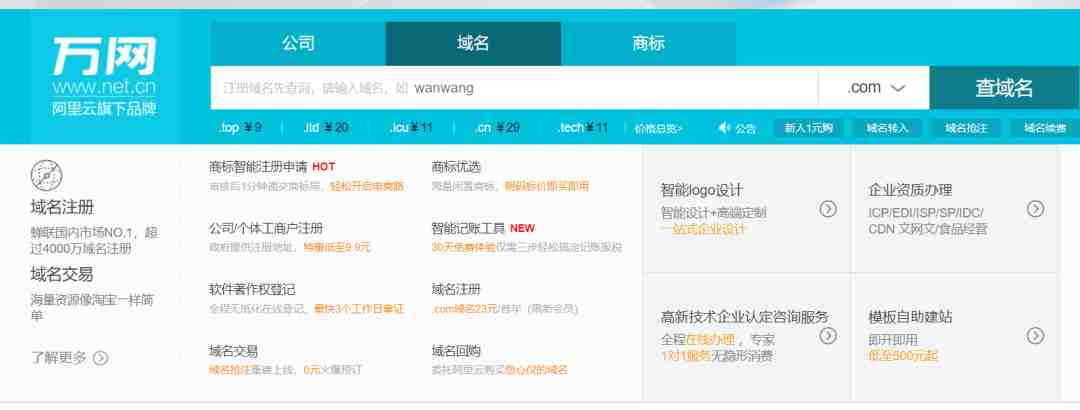Click the 一站式企业设计 orange text
Image resolution: width=1080 pixels, height=410 pixels.
click(703, 229)
